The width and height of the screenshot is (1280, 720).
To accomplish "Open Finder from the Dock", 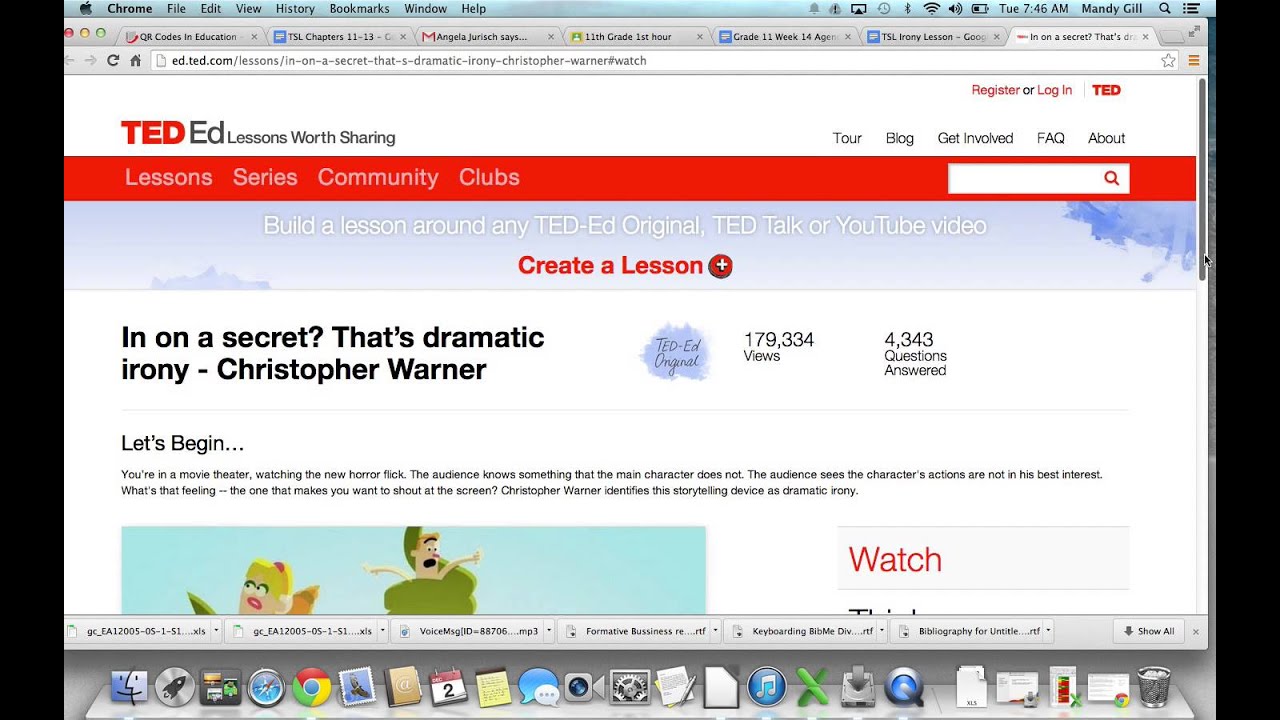I will click(129, 687).
